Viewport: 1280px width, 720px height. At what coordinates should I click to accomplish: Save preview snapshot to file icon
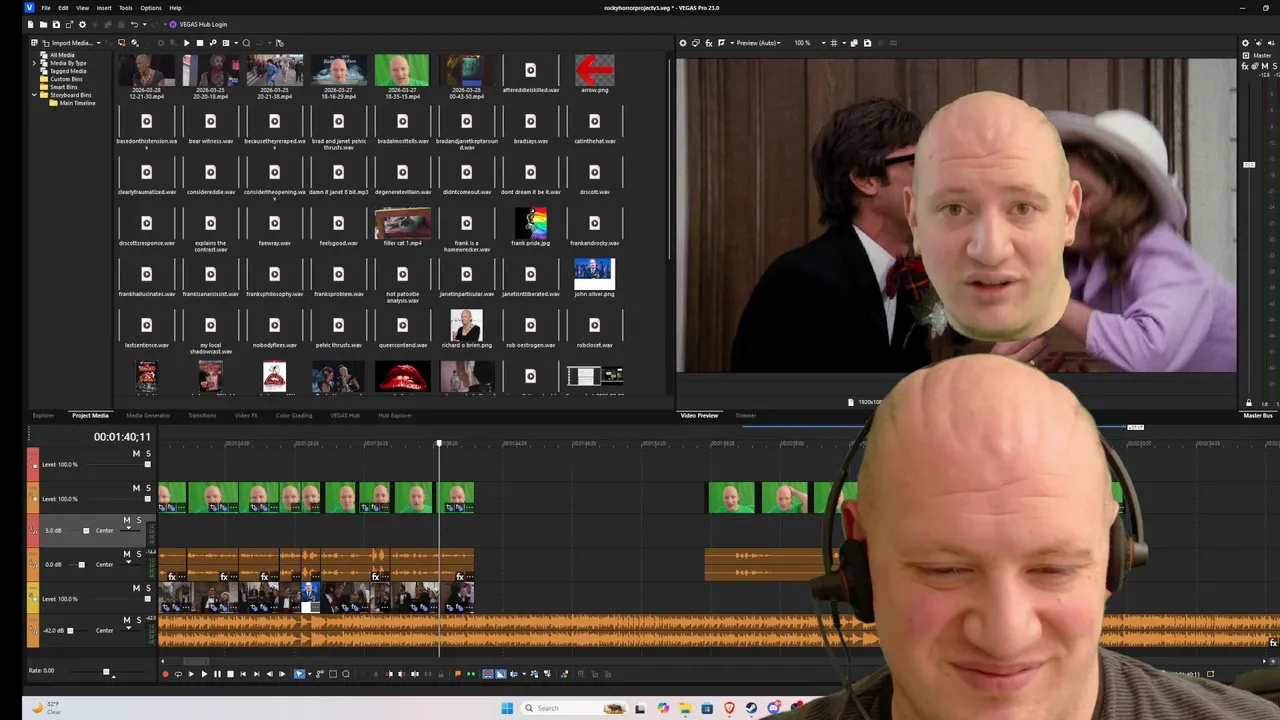[x=867, y=43]
